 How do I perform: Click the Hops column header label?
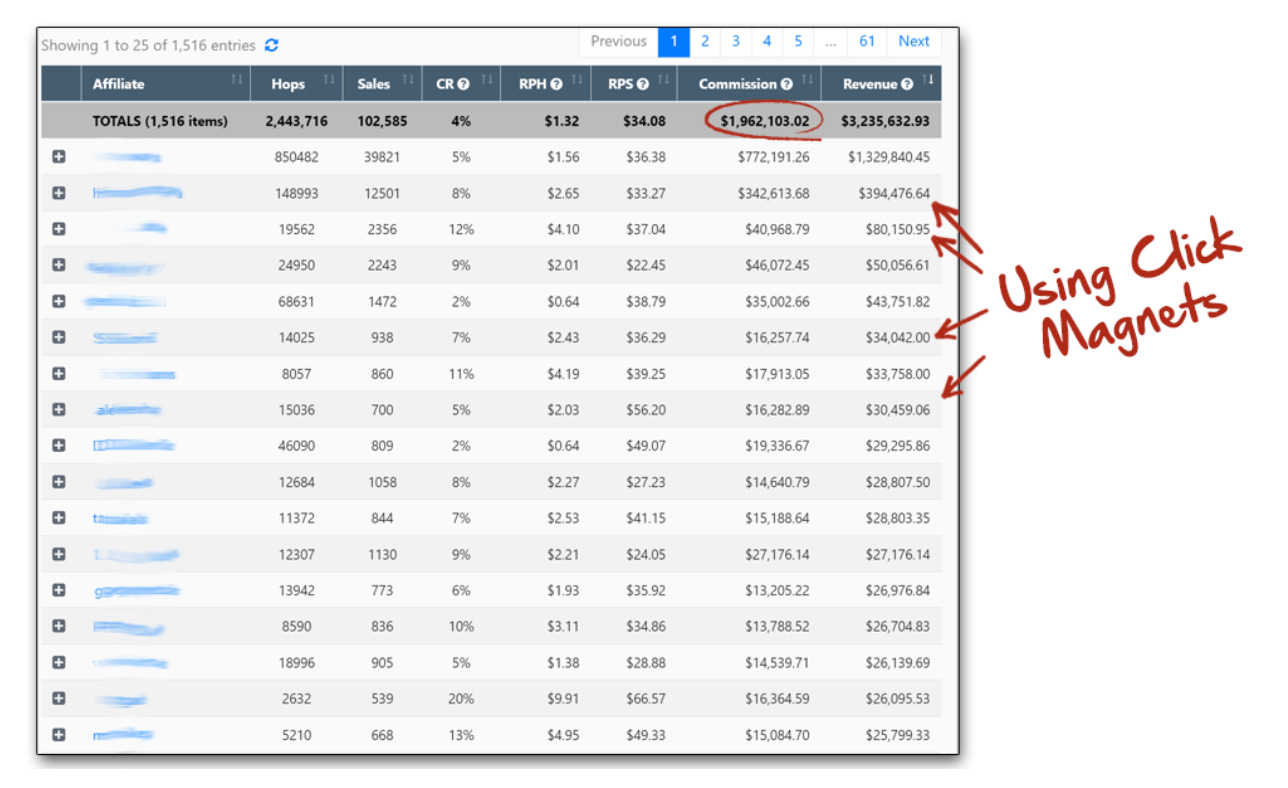point(288,84)
